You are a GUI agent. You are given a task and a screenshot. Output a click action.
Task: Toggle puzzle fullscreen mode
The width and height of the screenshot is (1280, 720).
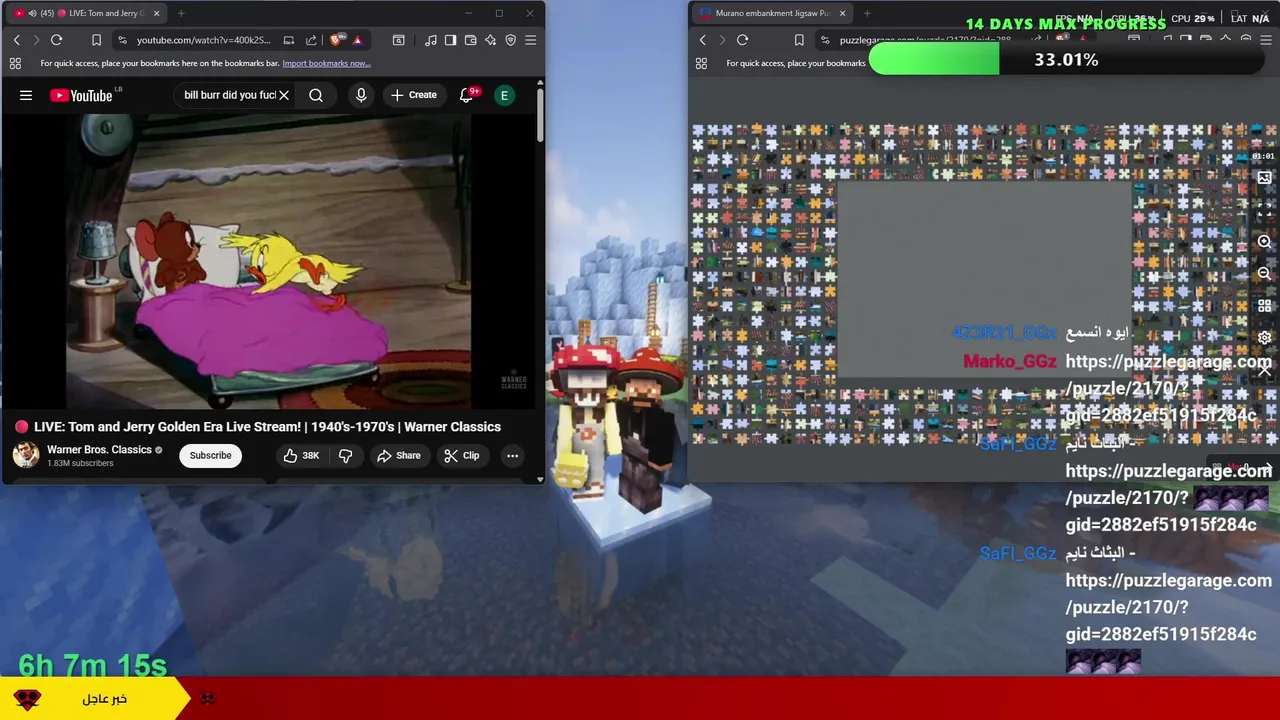coord(1264,210)
